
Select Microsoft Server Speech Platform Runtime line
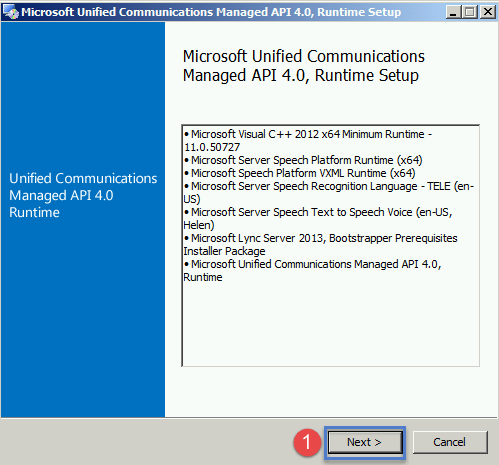303,160
